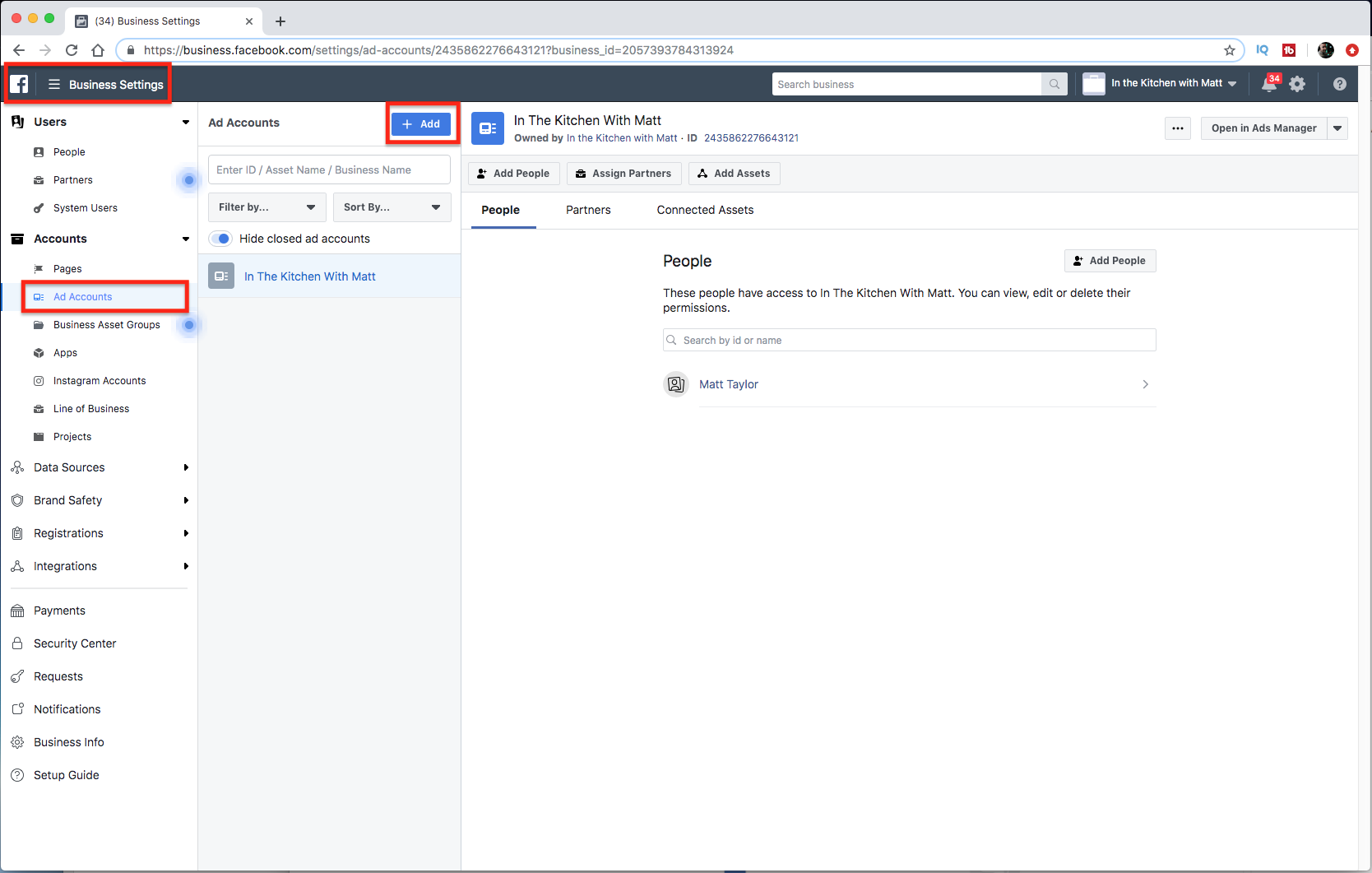Viewport: 1372px width, 873px height.
Task: Collapse the Accounts section
Action: pyautogui.click(x=186, y=239)
